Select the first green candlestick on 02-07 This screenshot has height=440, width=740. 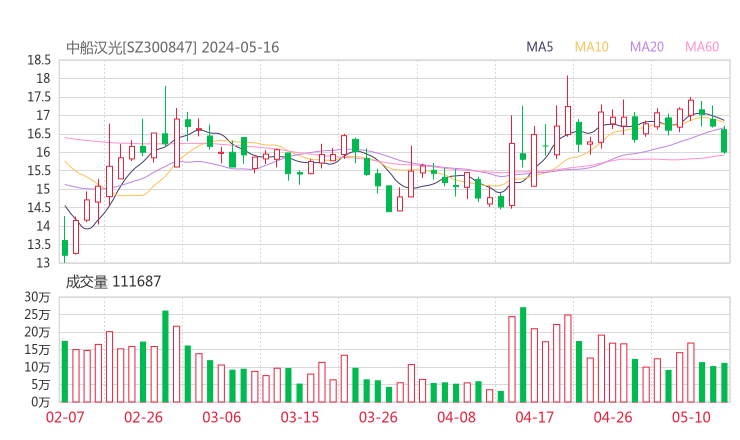click(x=65, y=248)
